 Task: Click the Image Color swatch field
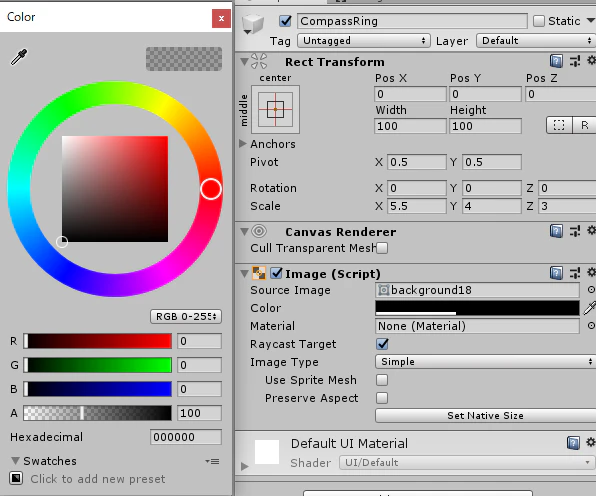477,308
